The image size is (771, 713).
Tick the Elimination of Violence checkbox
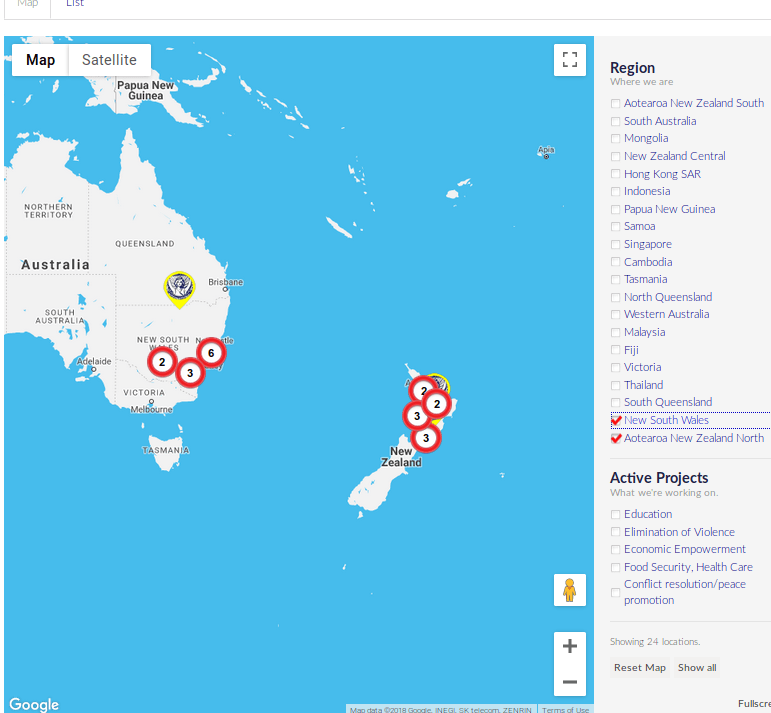tap(615, 532)
